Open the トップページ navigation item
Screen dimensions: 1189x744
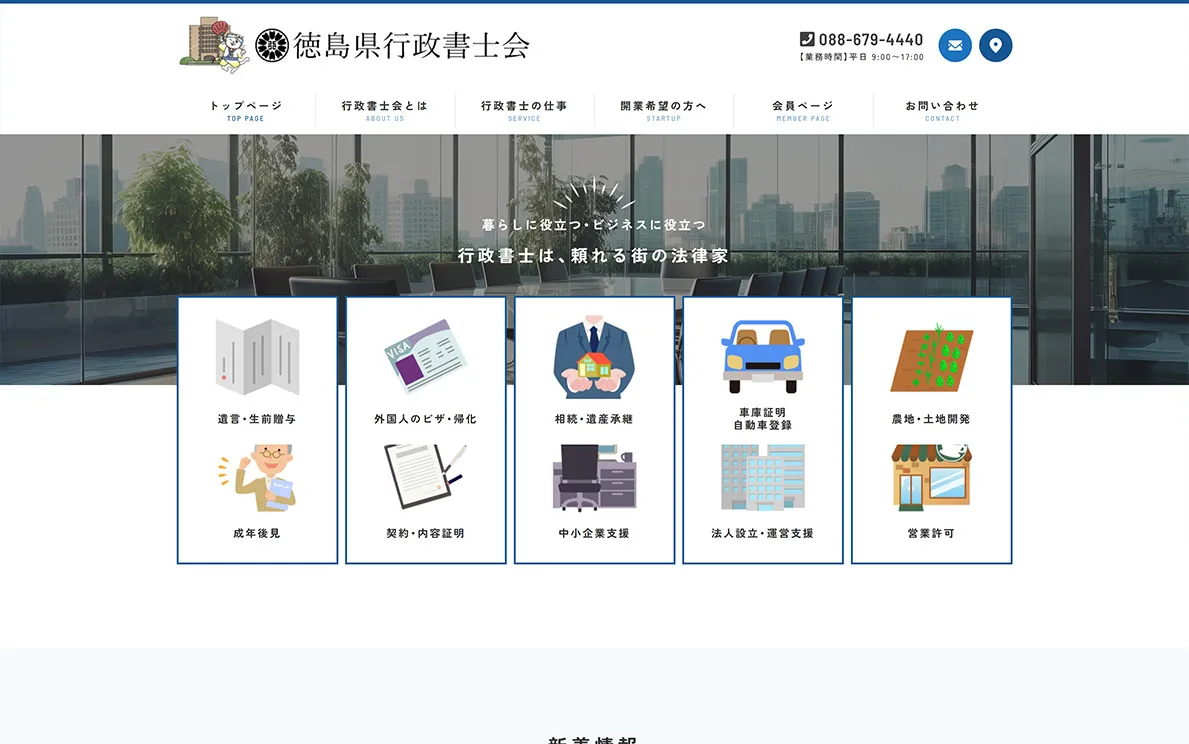[246, 110]
